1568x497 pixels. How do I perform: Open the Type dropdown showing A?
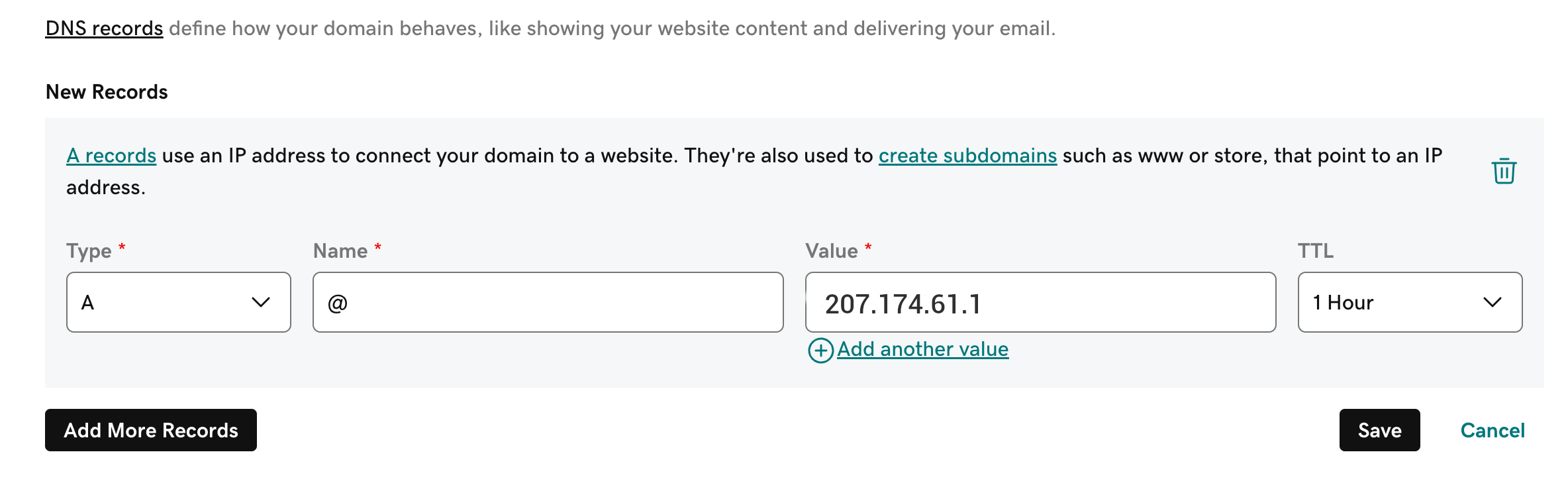tap(178, 302)
